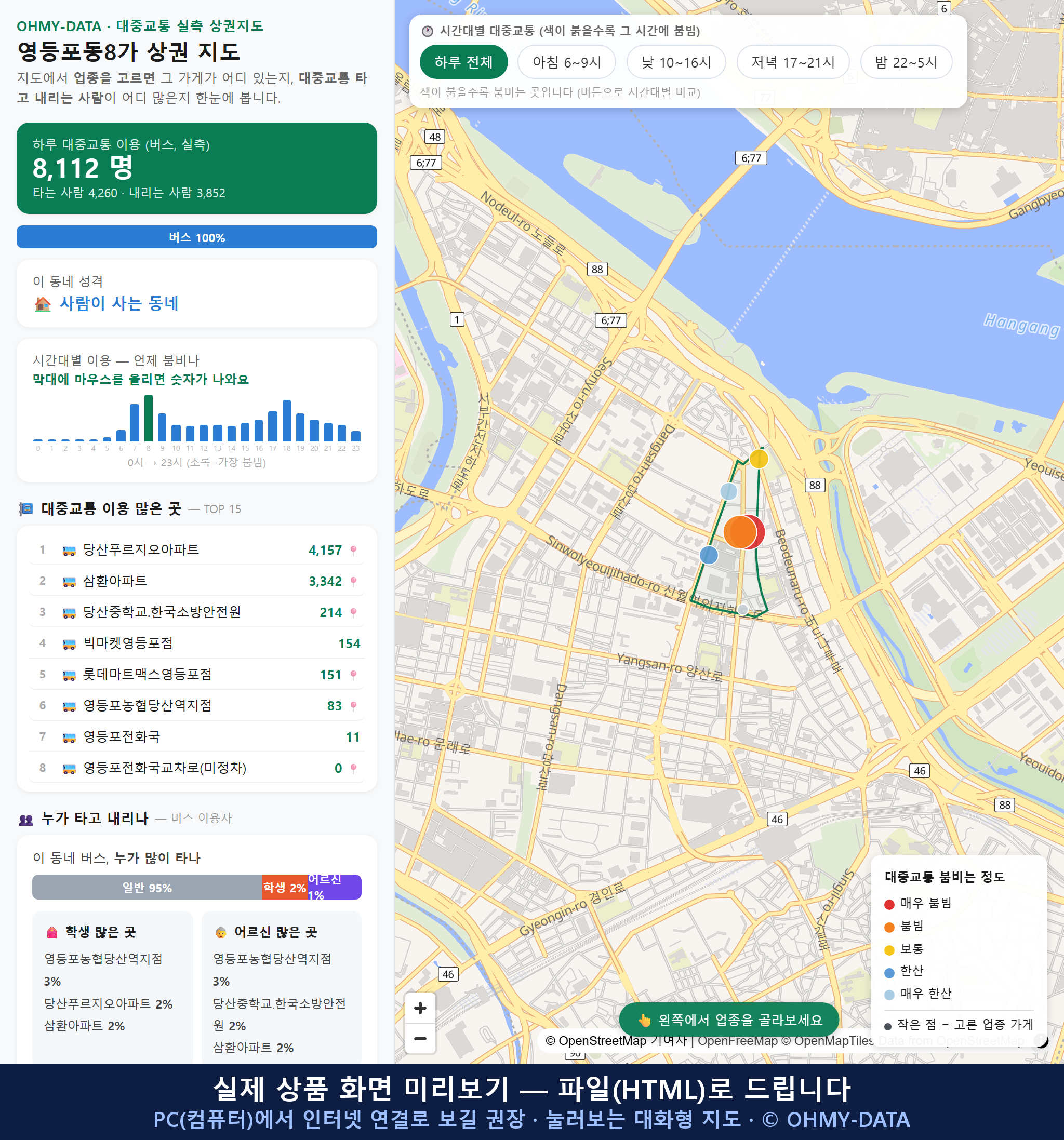
Task: Zoom in on the map with plus
Action: (420, 1008)
